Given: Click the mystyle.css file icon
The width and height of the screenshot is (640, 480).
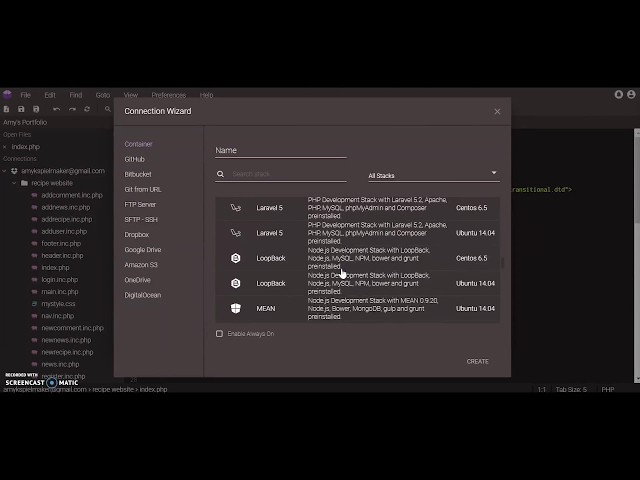Looking at the screenshot, I should pyautogui.click(x=35, y=304).
